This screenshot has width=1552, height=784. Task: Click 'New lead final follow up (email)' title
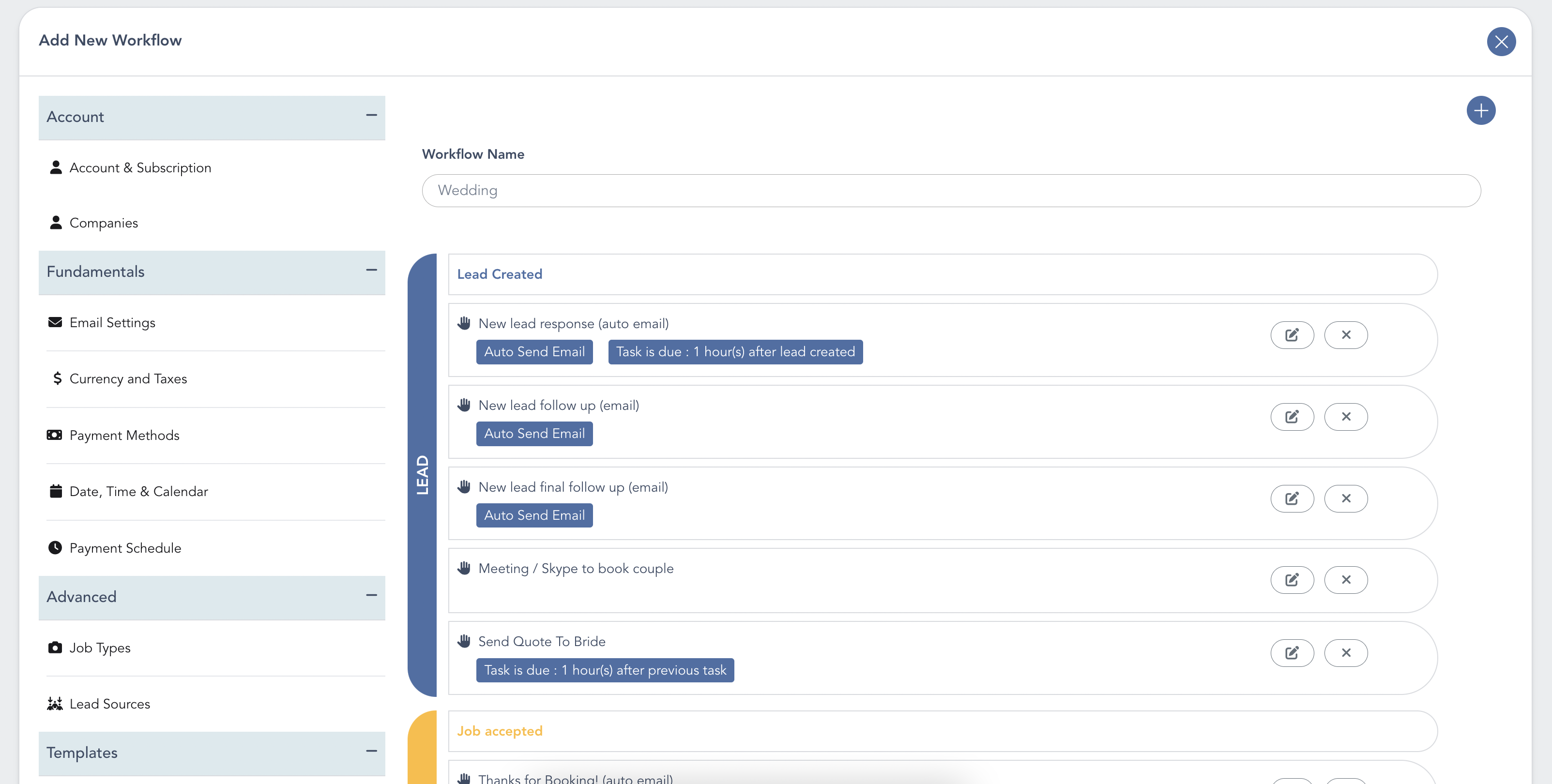coord(573,487)
